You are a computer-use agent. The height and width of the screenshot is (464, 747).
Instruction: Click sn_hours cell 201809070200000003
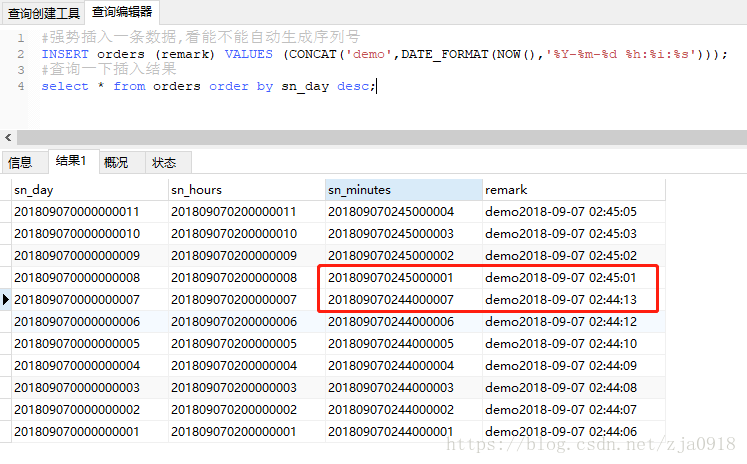pyautogui.click(x=247, y=387)
